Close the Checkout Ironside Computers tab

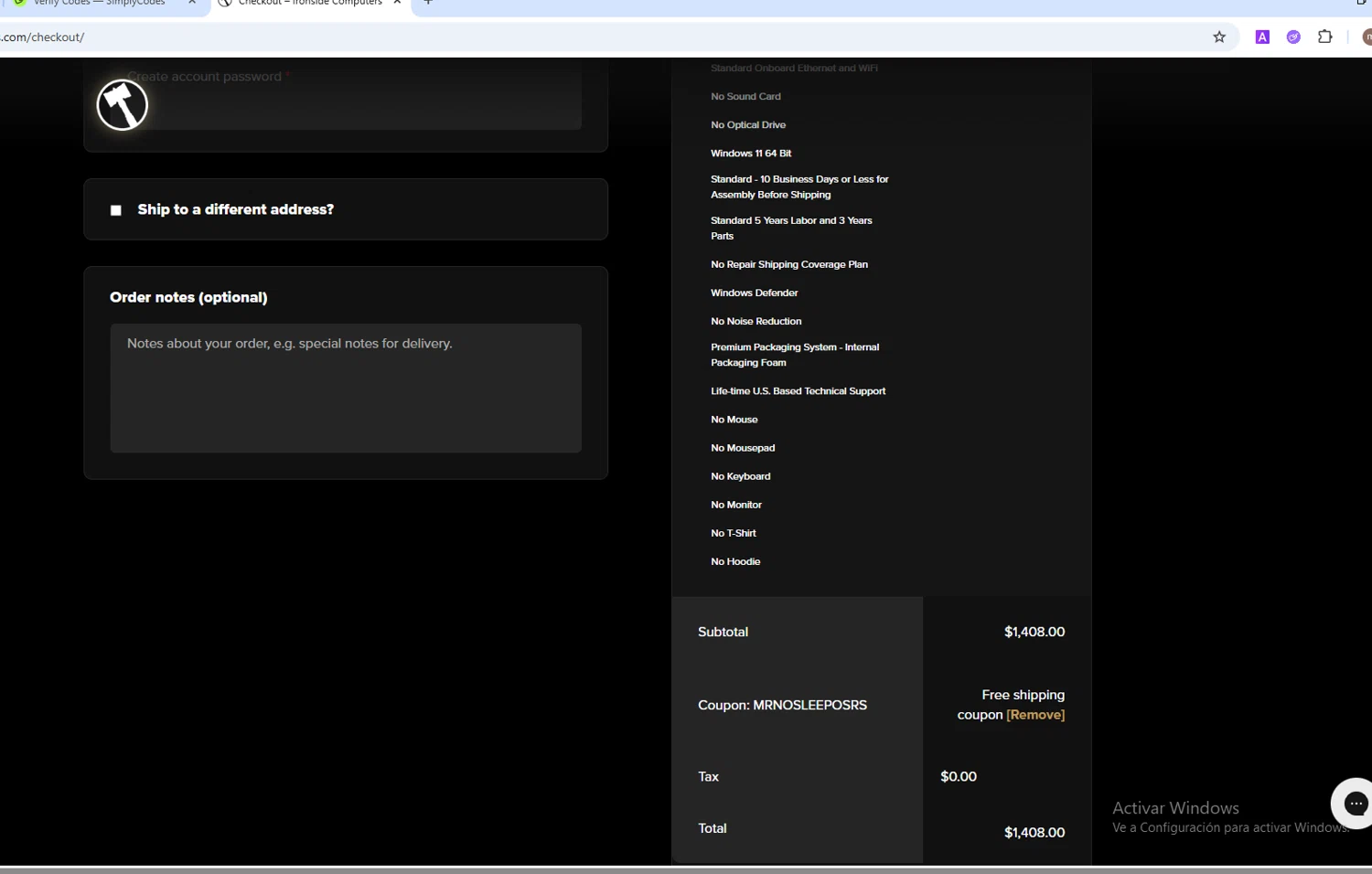coord(397,3)
